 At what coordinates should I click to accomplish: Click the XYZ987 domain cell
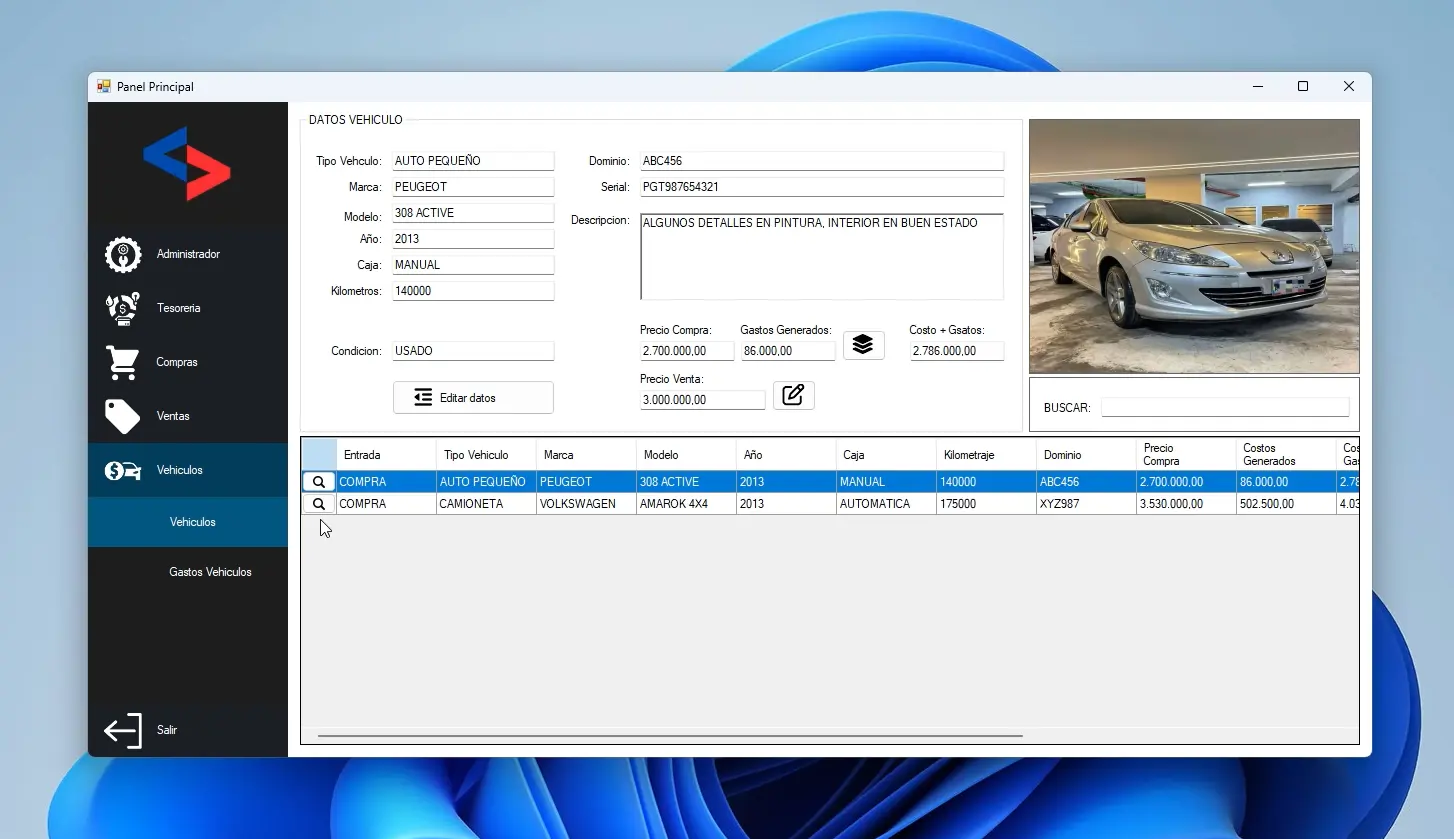1086,504
